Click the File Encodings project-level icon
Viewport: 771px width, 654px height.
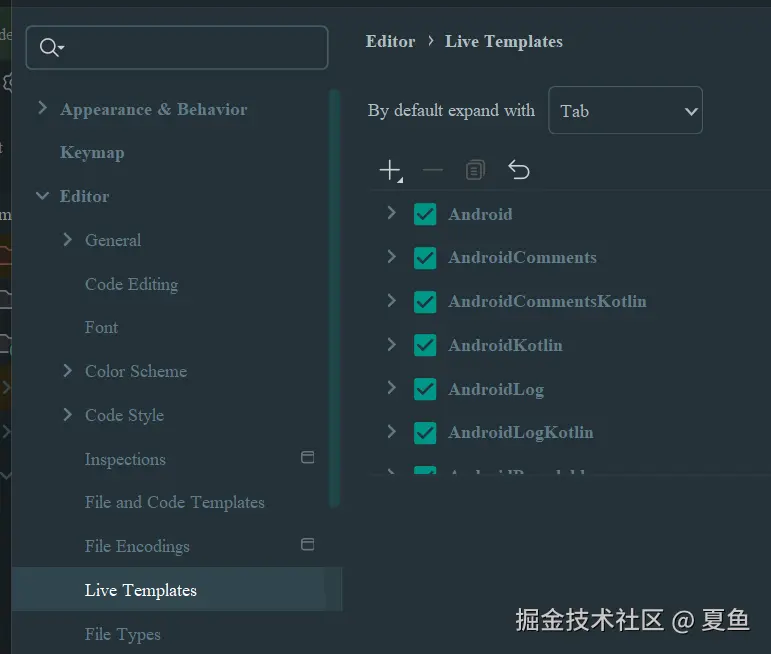(x=308, y=545)
